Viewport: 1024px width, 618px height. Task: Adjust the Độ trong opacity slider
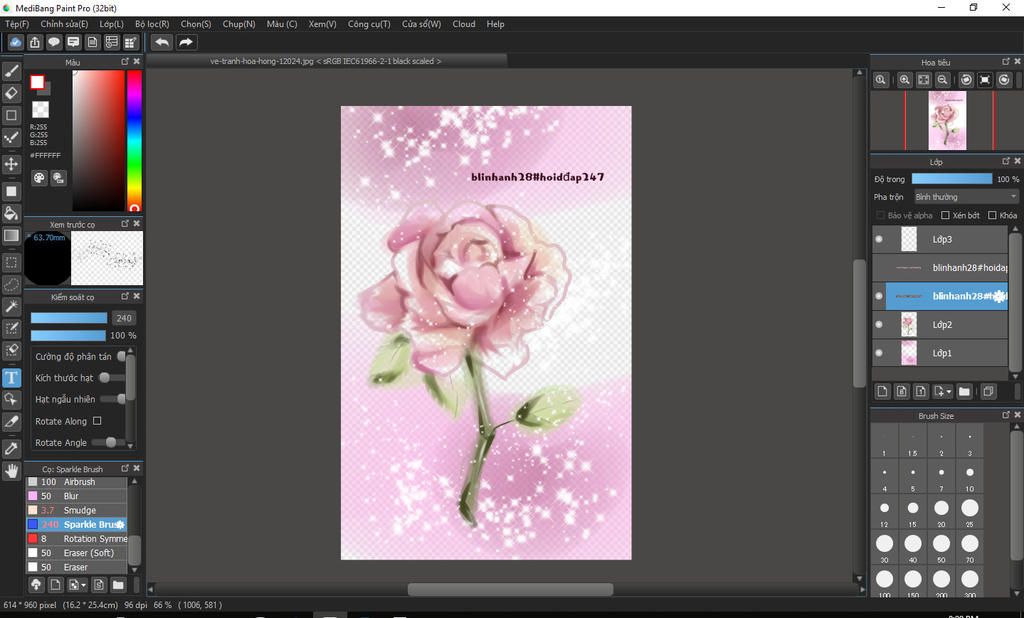(x=952, y=179)
